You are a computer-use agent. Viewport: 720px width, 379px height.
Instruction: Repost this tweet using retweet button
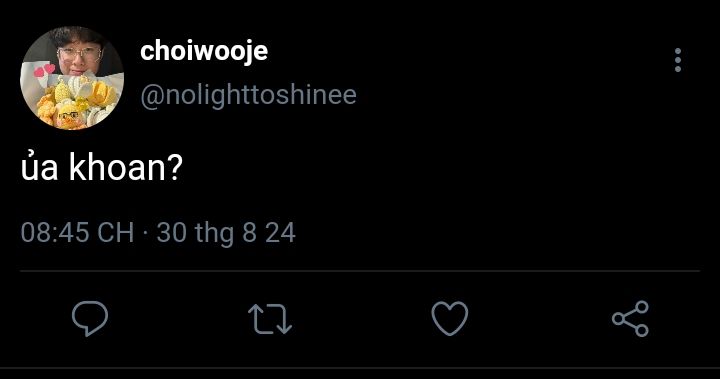pyautogui.click(x=270, y=318)
